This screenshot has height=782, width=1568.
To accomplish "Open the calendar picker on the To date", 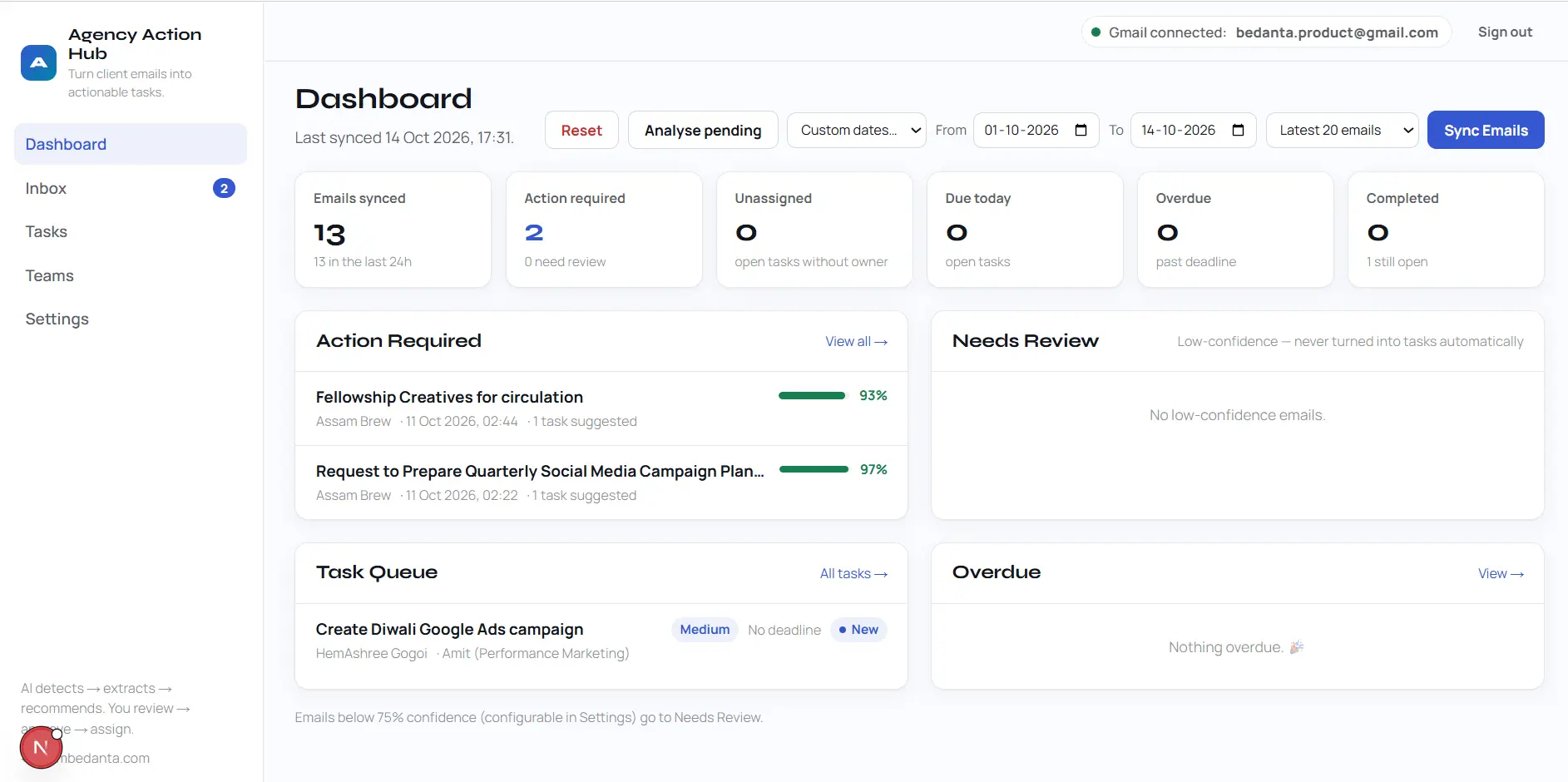I will click(1238, 130).
